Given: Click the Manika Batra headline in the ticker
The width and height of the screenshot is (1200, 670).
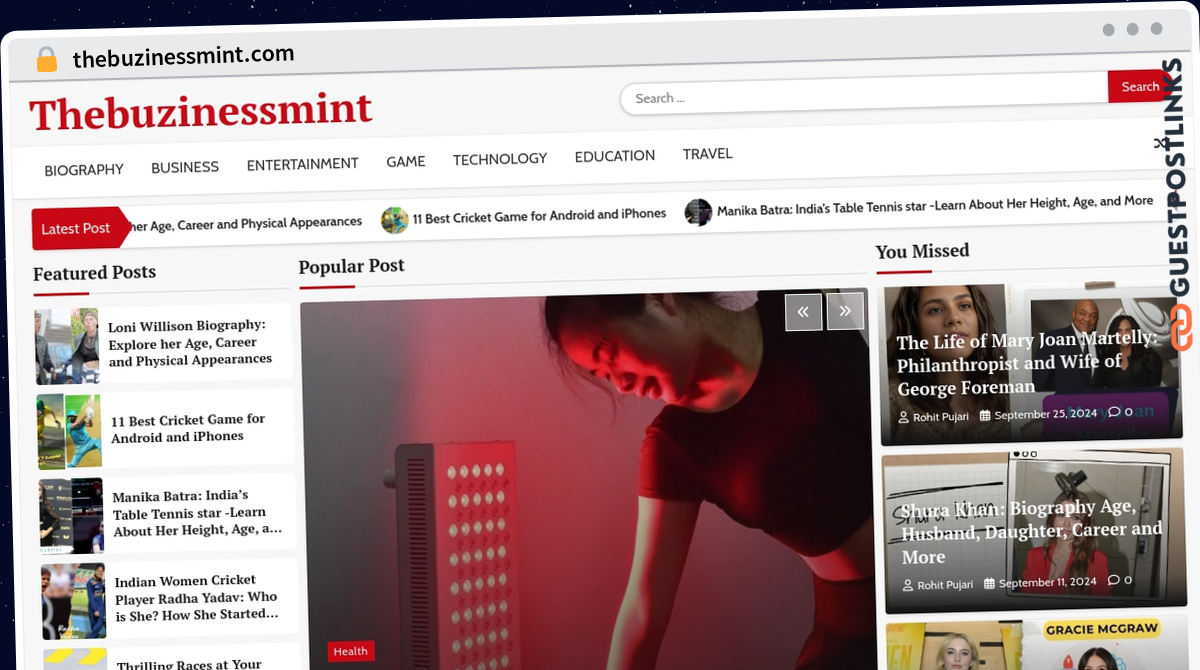Looking at the screenshot, I should click(935, 205).
